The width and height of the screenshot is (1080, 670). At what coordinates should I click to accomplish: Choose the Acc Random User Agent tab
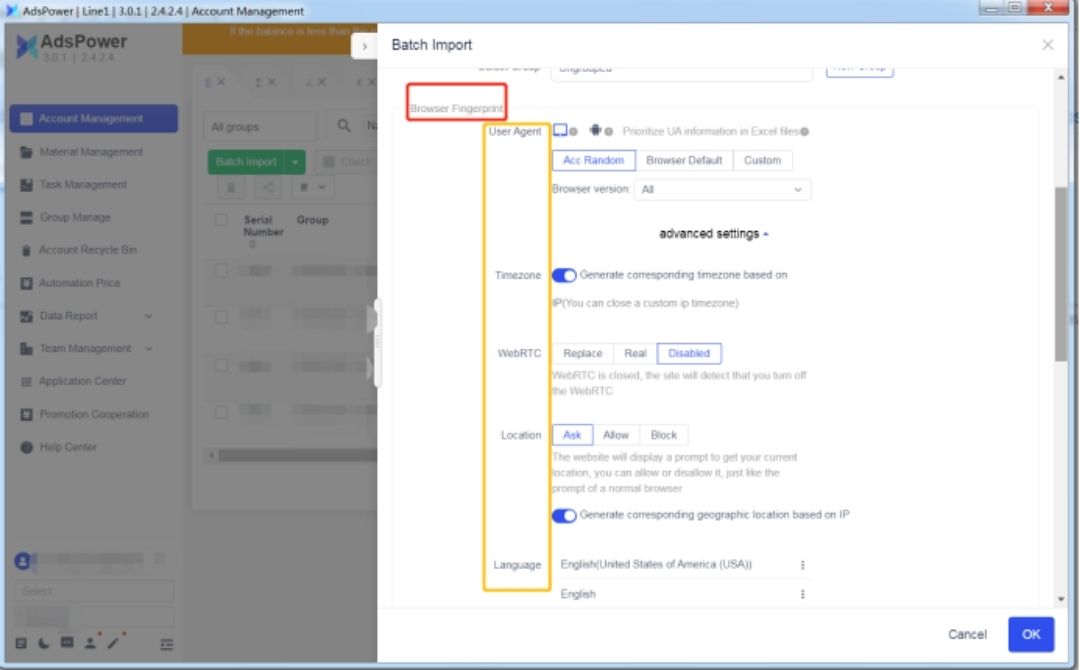click(593, 160)
